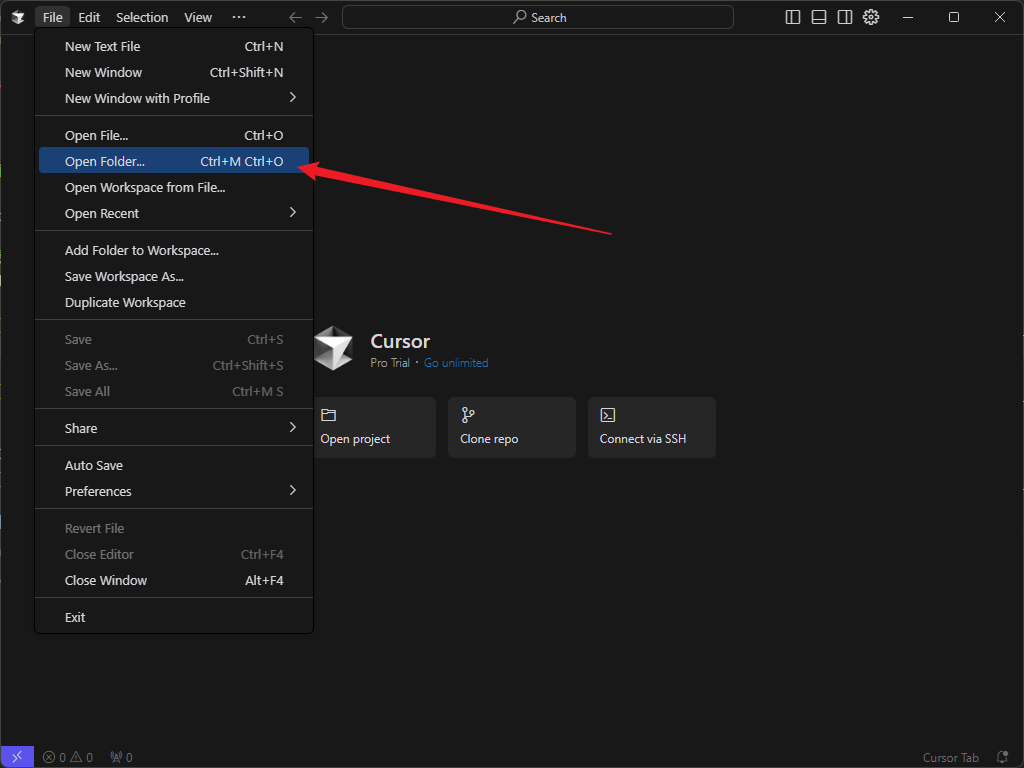Choose New Text File
The width and height of the screenshot is (1024, 768).
174,46
